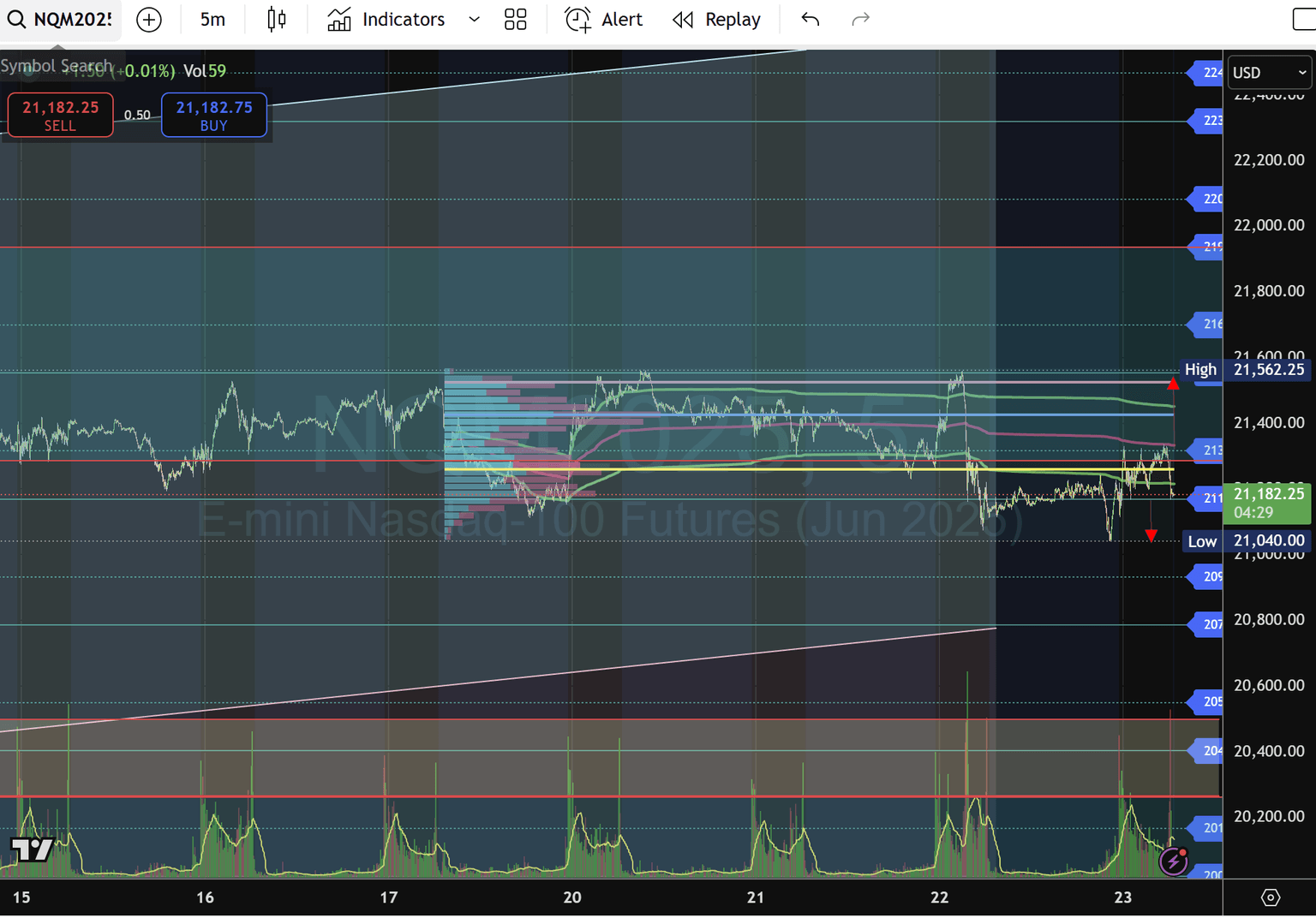Open the Symbol Search box
This screenshot has width=1316, height=918.
17,19
